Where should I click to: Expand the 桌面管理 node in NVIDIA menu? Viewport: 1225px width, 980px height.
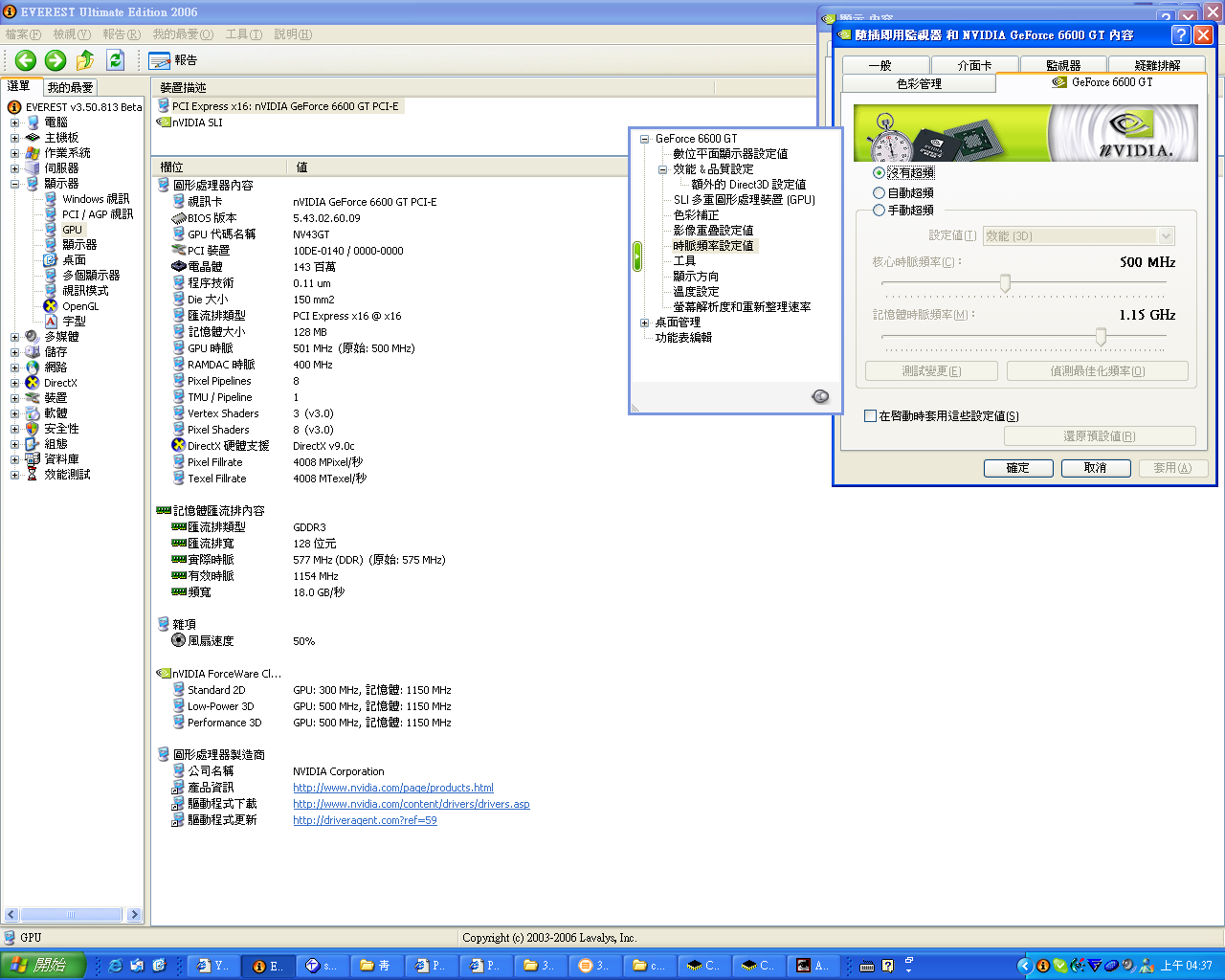coord(645,323)
